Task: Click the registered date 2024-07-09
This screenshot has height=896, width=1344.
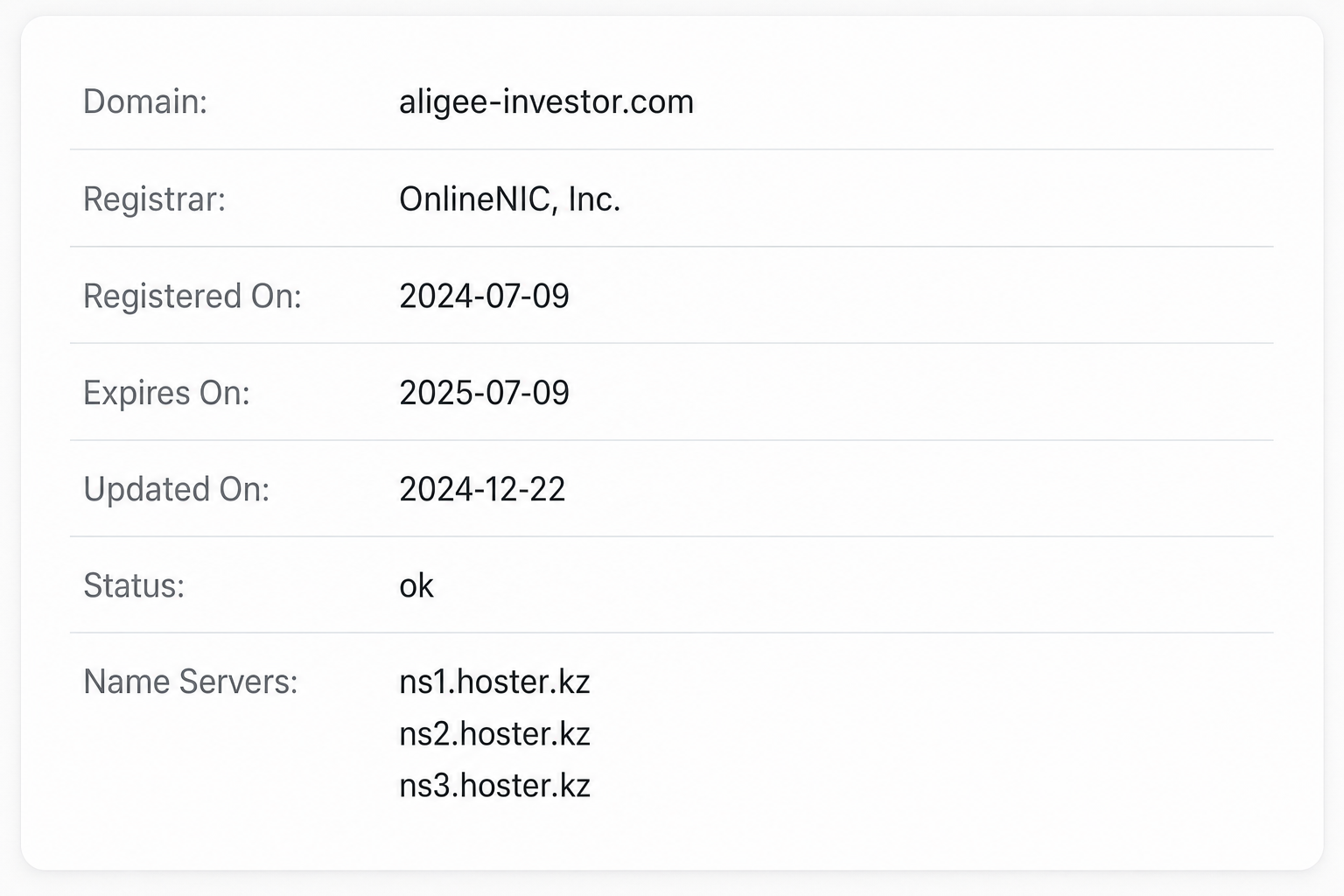Action: click(484, 296)
